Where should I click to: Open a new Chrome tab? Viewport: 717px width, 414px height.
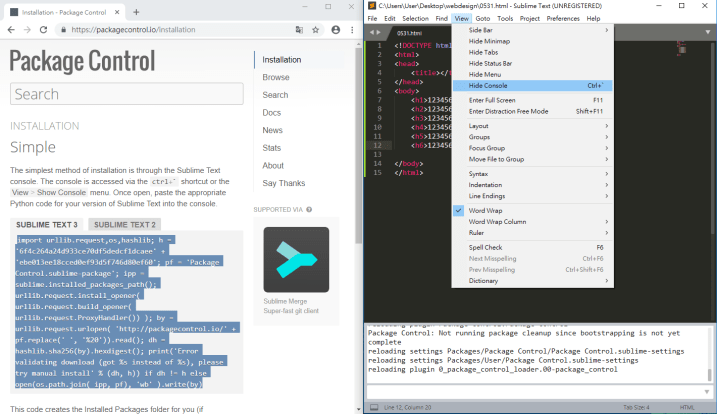136,10
